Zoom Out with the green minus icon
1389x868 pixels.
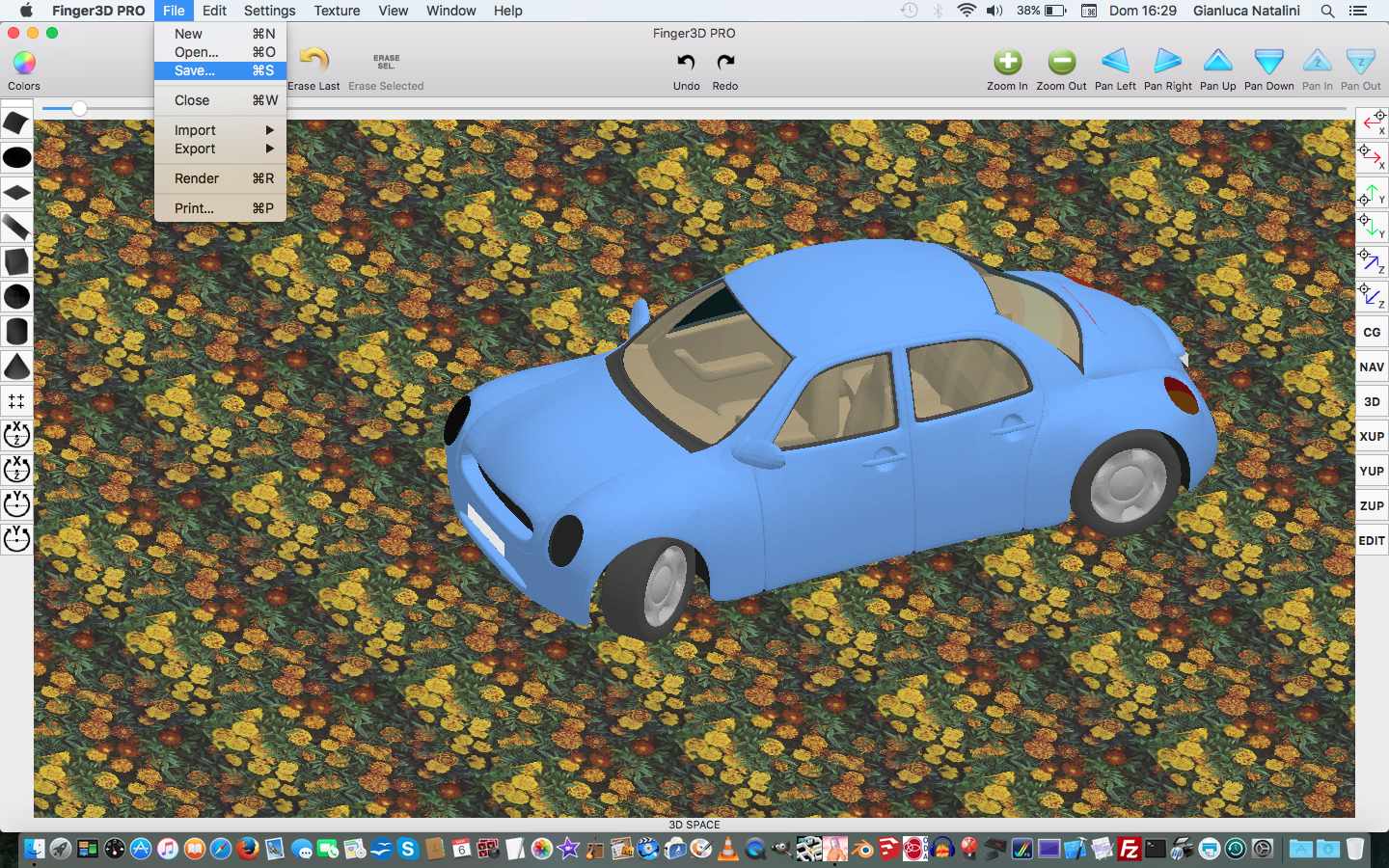coord(1062,62)
